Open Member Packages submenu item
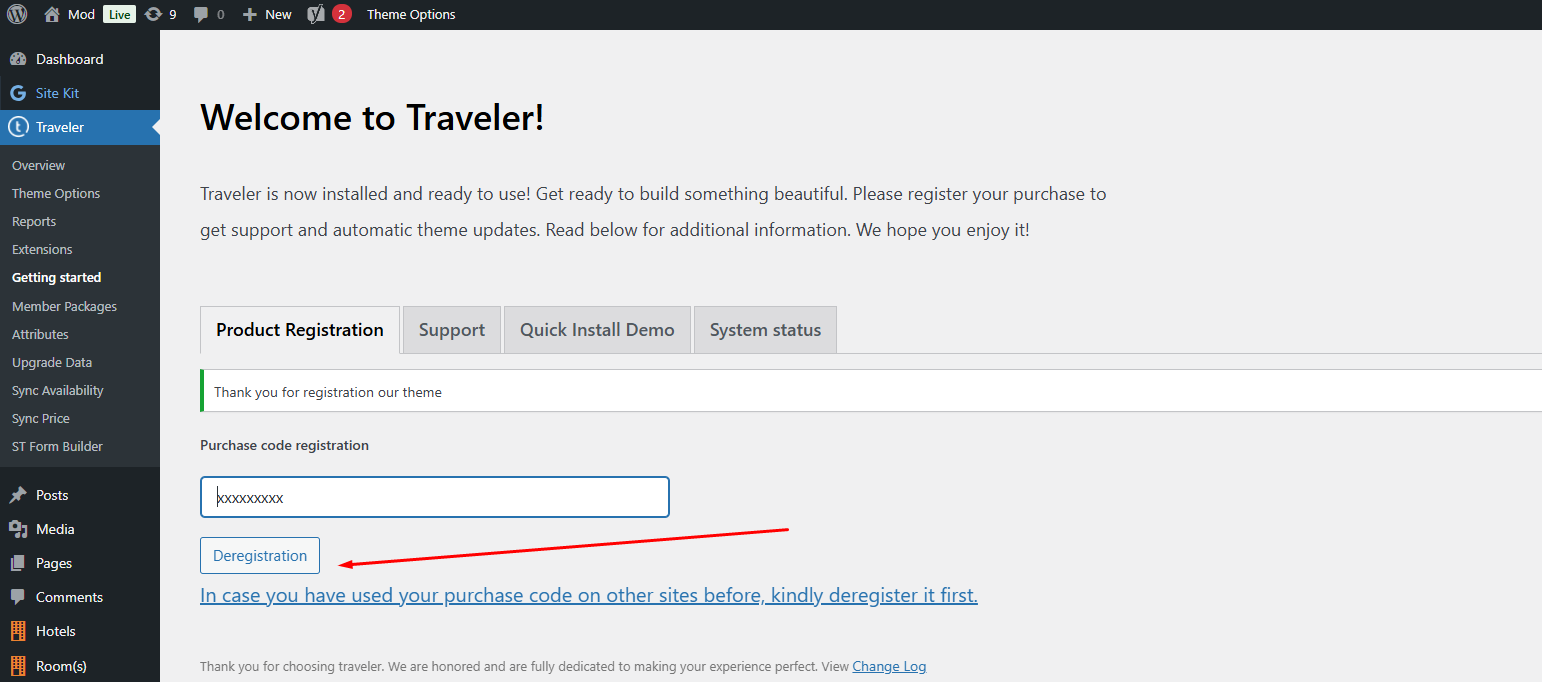 click(64, 306)
